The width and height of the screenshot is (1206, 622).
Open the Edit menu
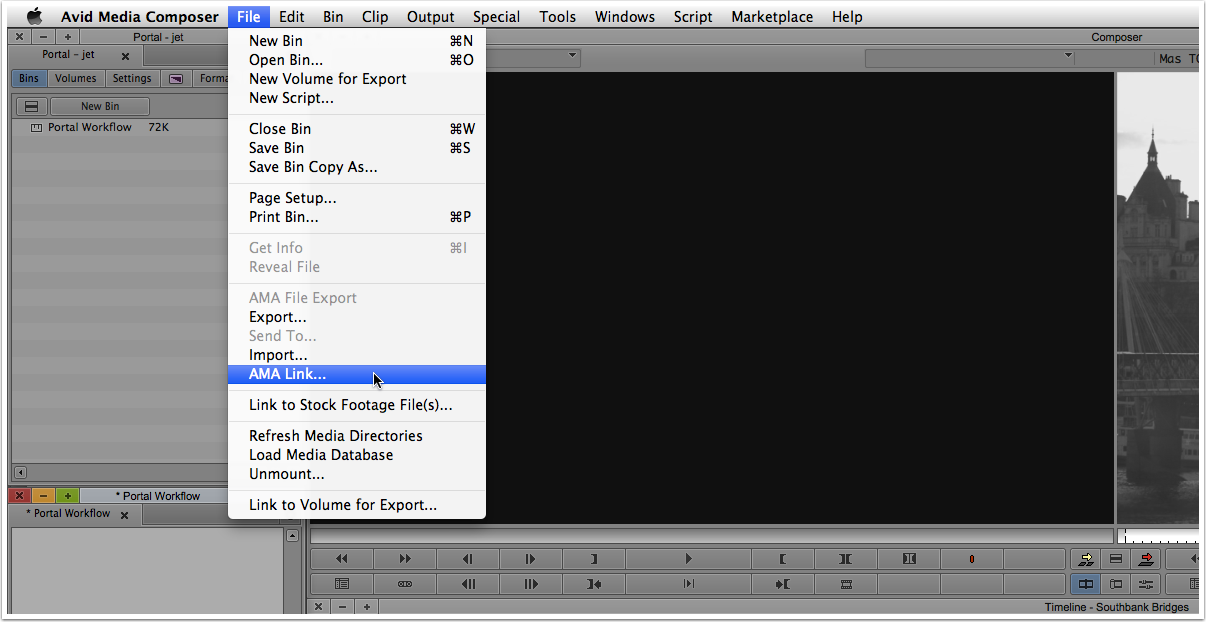click(x=292, y=16)
